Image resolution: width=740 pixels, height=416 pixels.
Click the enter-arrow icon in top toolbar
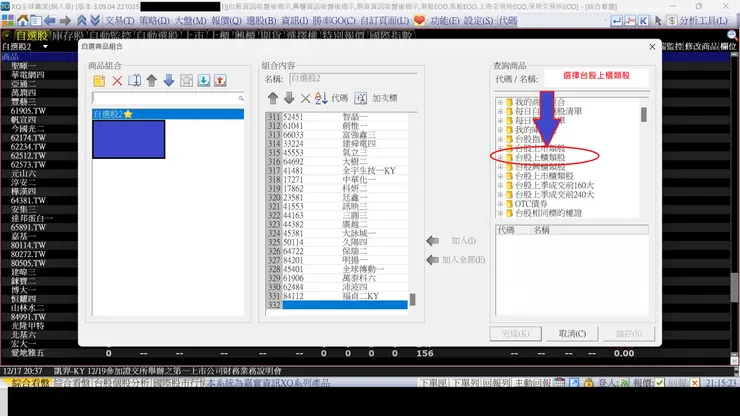point(616,21)
